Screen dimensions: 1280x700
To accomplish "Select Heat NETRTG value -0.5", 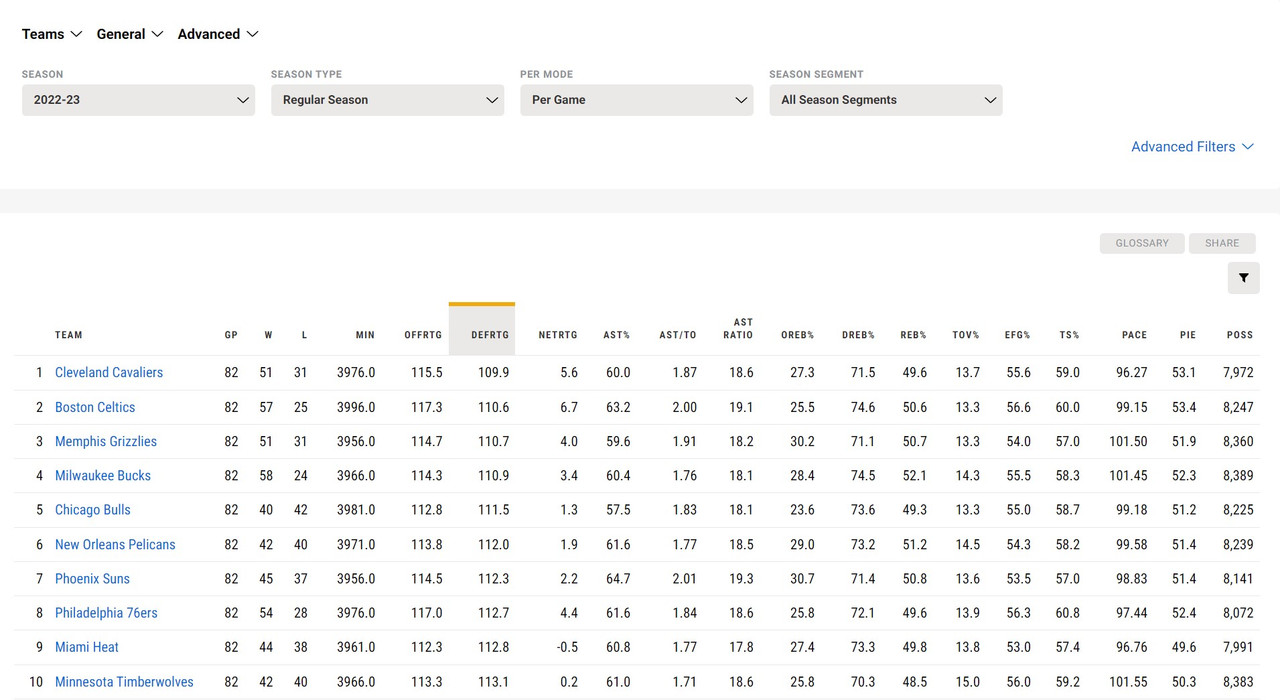I will [x=567, y=646].
